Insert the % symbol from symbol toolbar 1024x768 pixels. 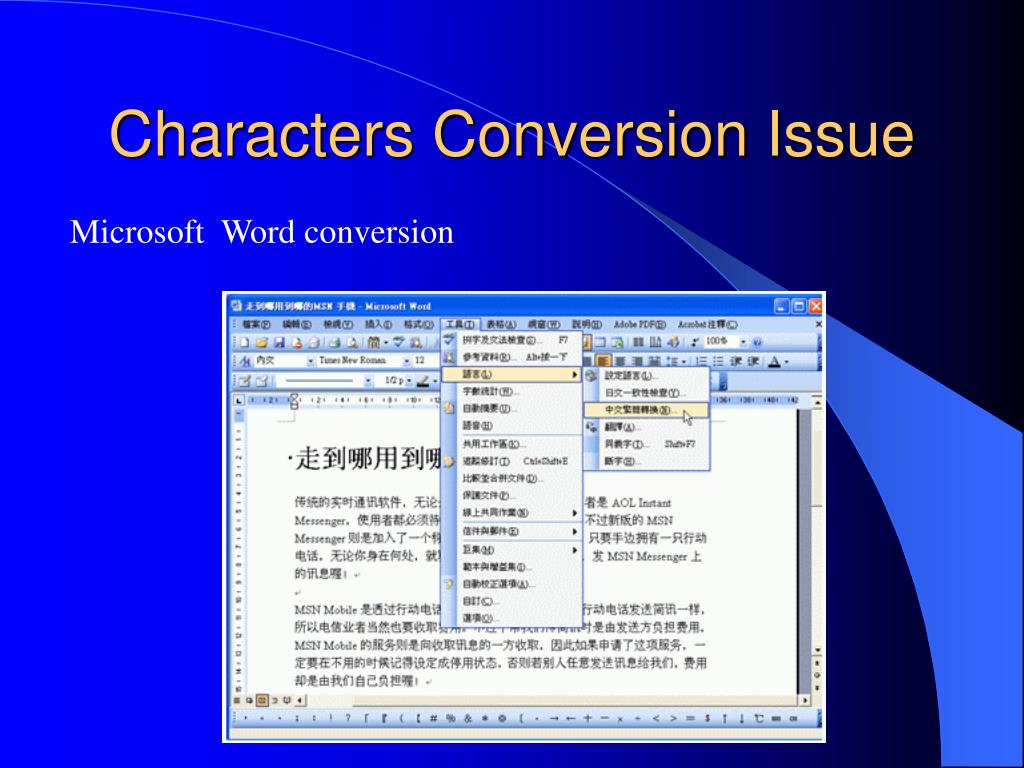451,718
